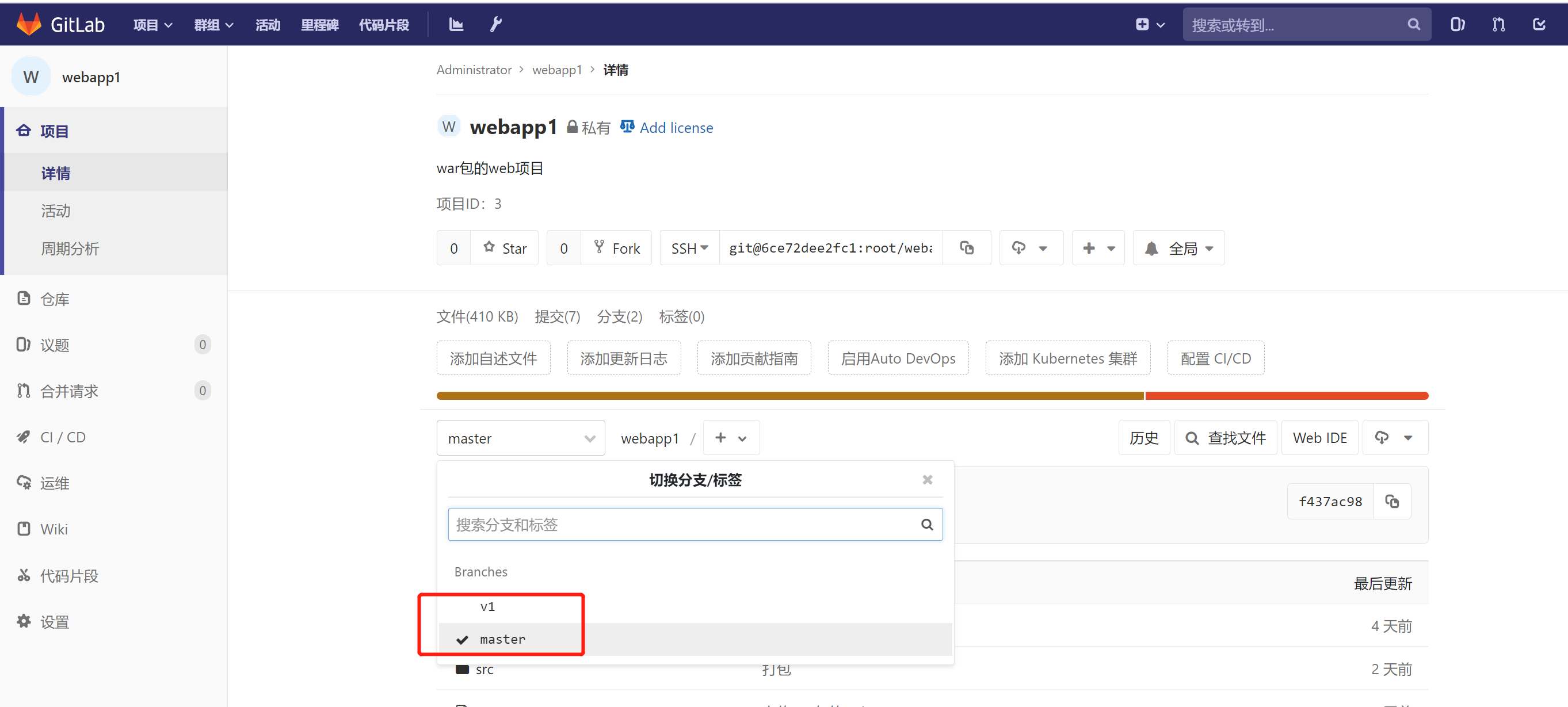Close the switch branch/tag popup
The height and width of the screenshot is (707, 1568).
(x=927, y=480)
